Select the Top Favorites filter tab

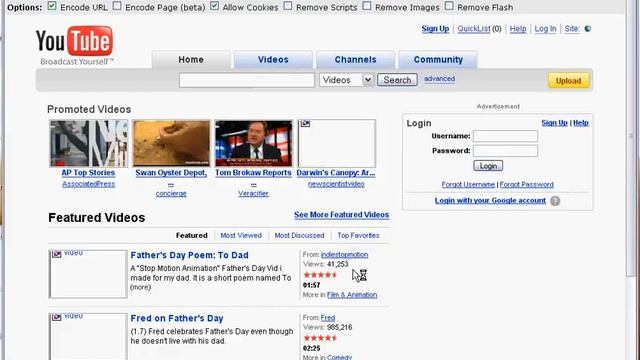358,236
